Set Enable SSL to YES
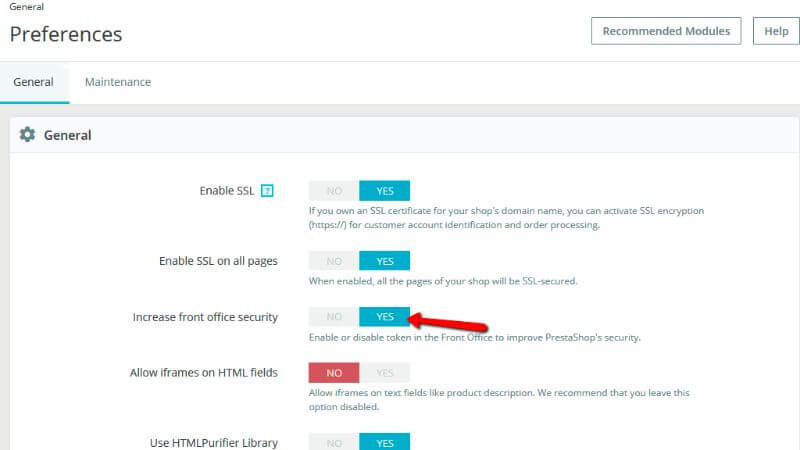 pyautogui.click(x=385, y=191)
